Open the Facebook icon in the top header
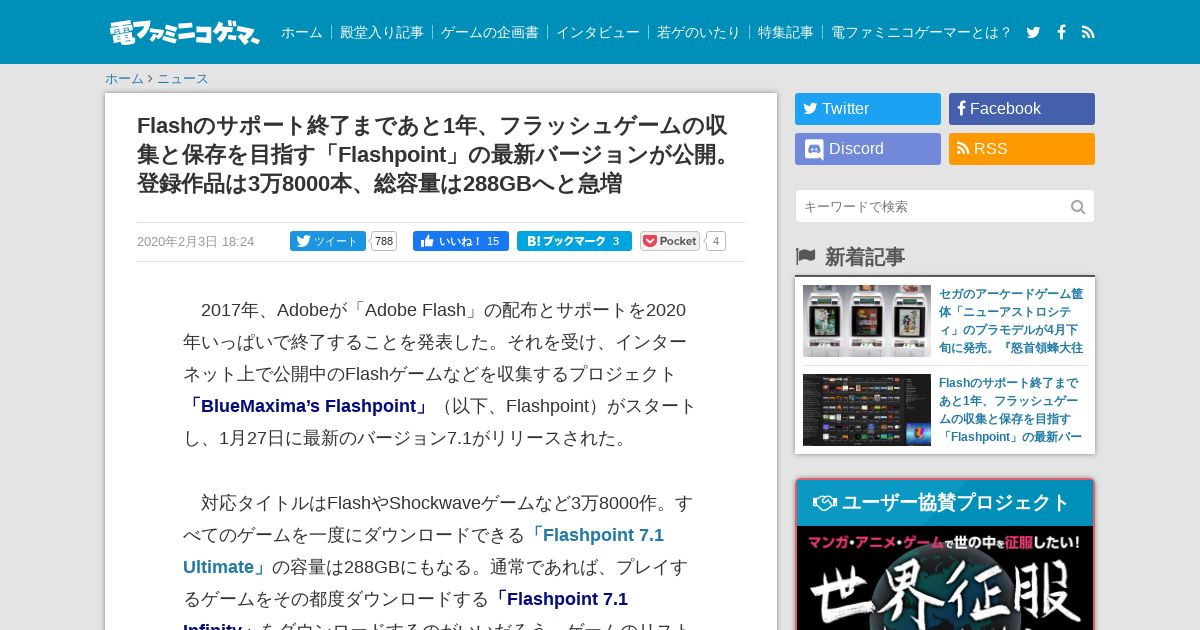 coord(1061,32)
